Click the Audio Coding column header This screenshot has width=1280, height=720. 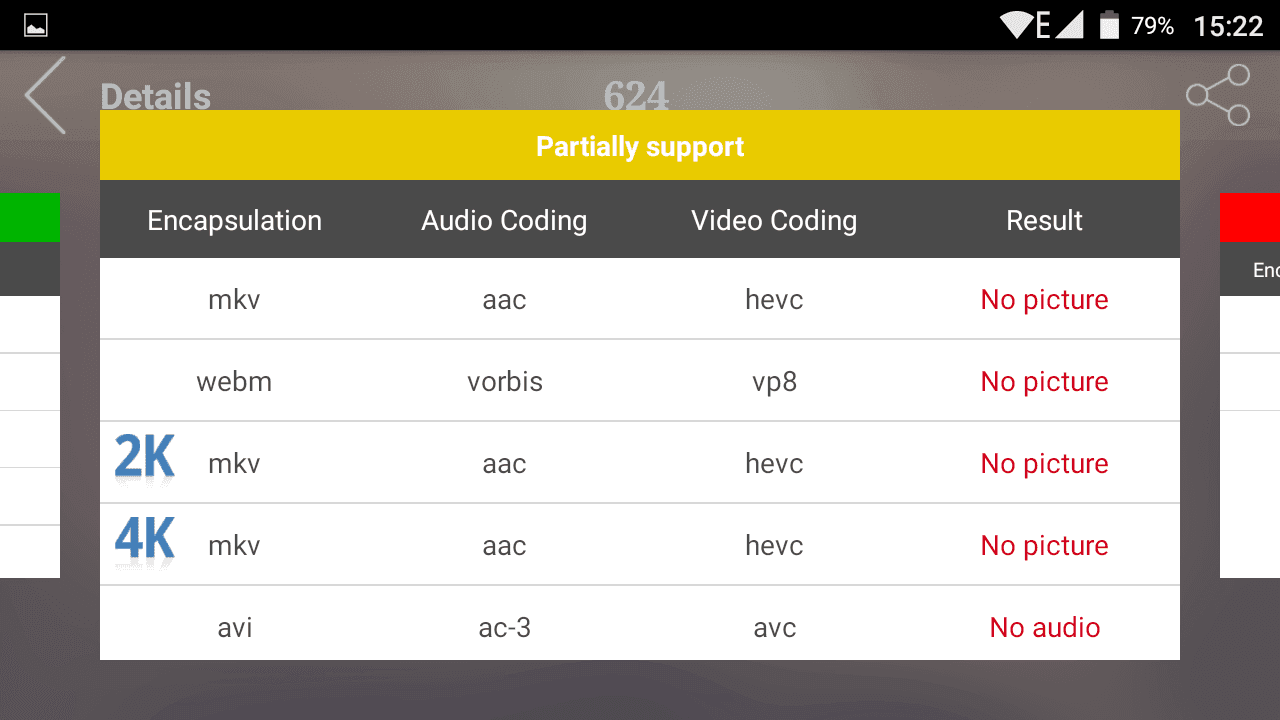tap(504, 221)
